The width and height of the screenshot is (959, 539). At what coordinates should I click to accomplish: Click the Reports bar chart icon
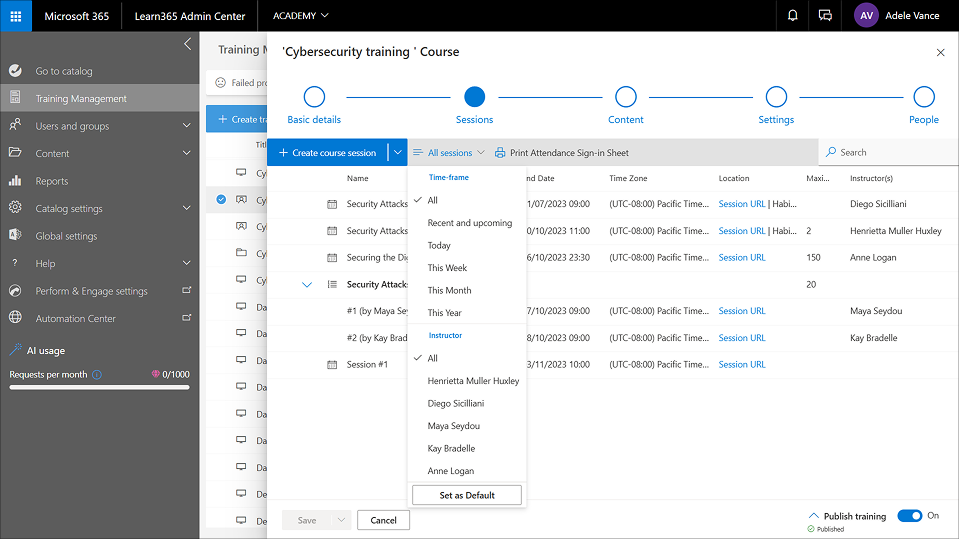(x=15, y=180)
